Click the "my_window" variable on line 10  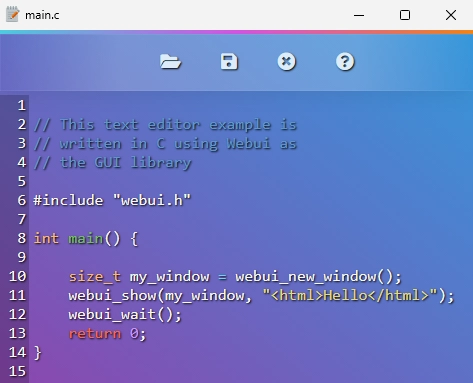(170, 277)
